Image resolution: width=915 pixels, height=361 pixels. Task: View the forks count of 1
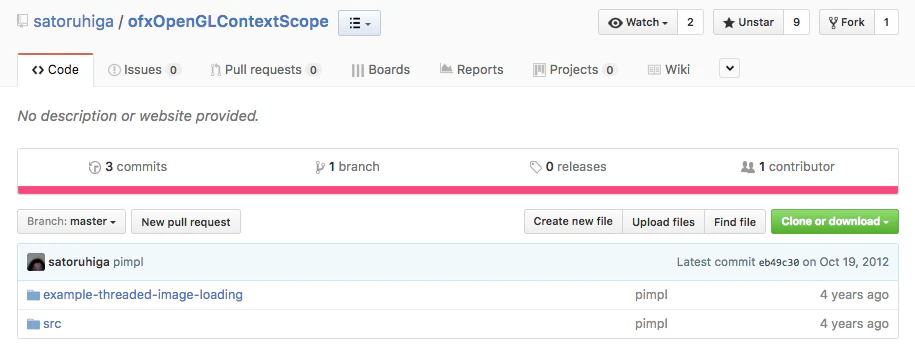(x=886, y=23)
